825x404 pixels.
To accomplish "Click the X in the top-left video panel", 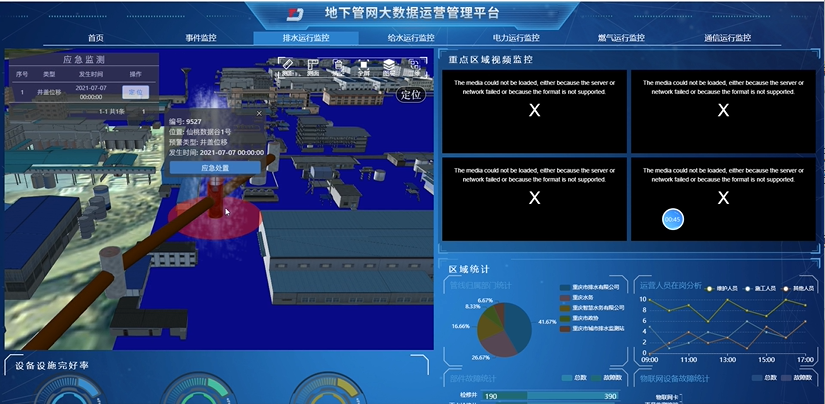I will coord(534,110).
